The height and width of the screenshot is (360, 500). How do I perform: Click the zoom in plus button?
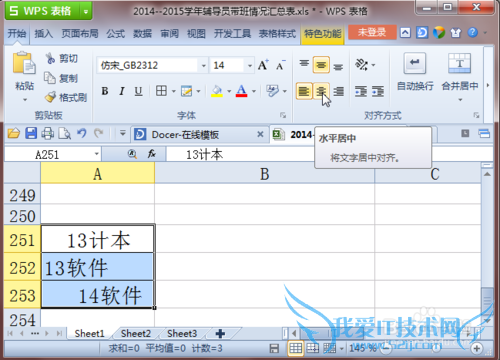[x=476, y=349]
